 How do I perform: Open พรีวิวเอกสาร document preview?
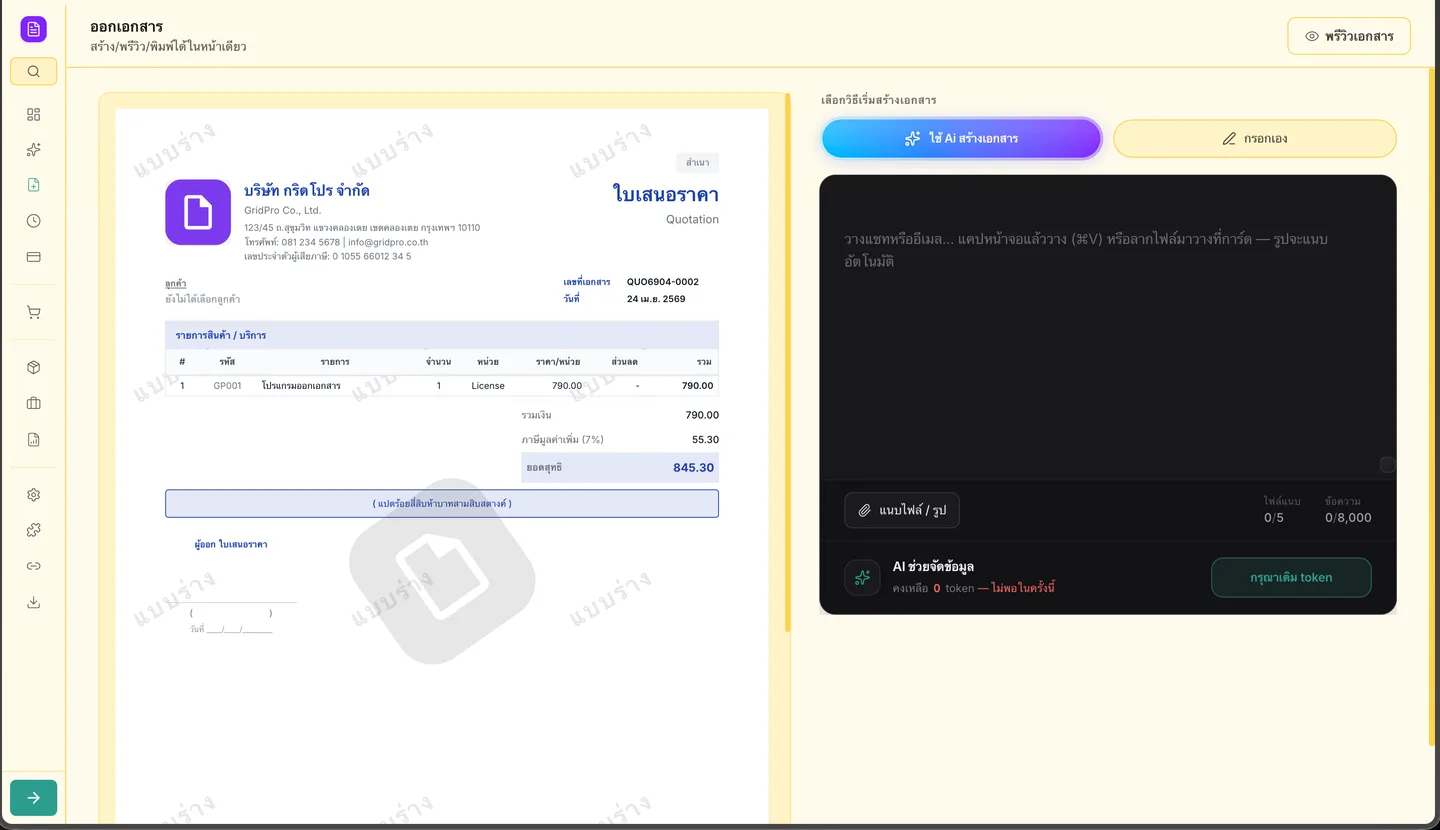(x=1348, y=35)
